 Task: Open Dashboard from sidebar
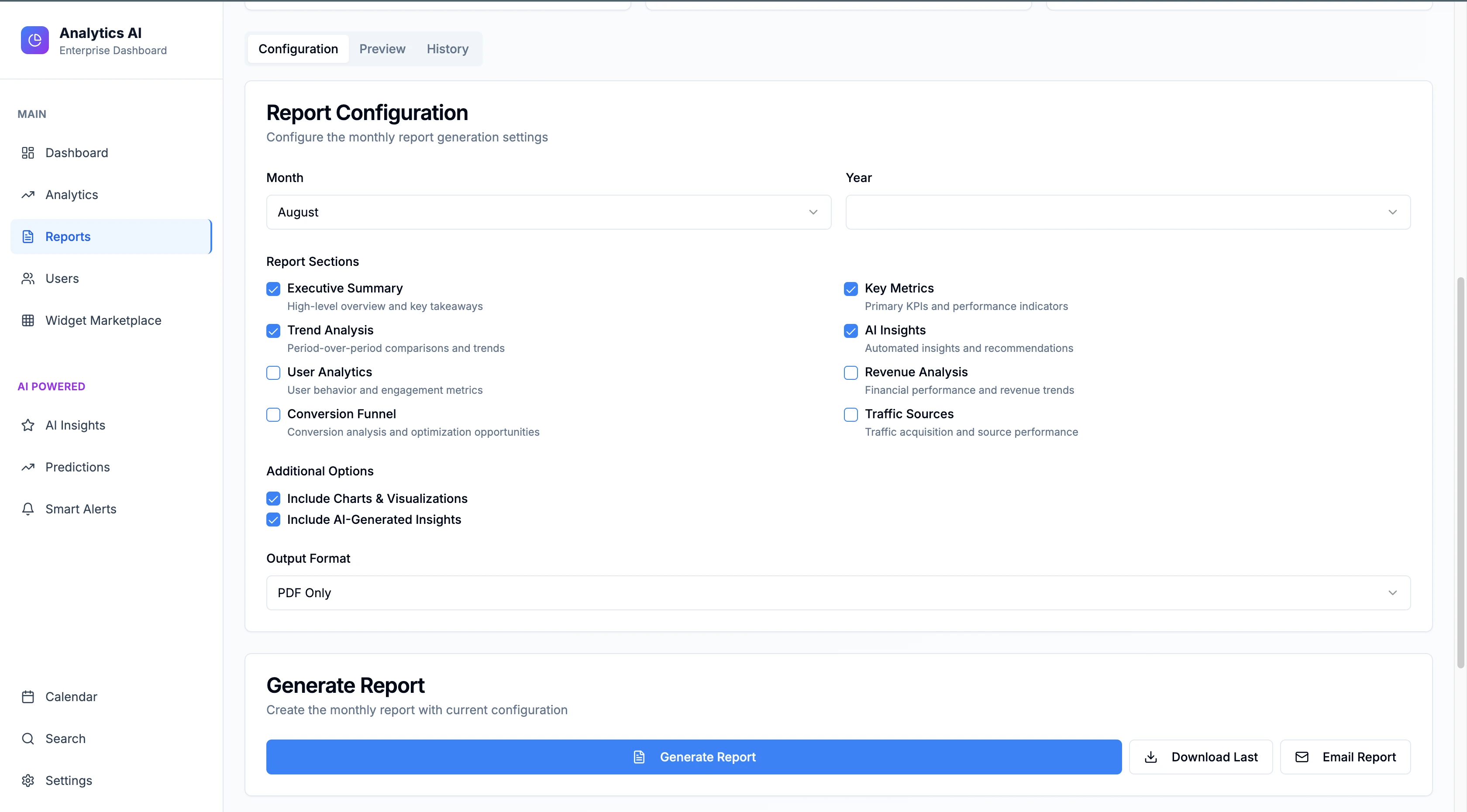(111, 153)
